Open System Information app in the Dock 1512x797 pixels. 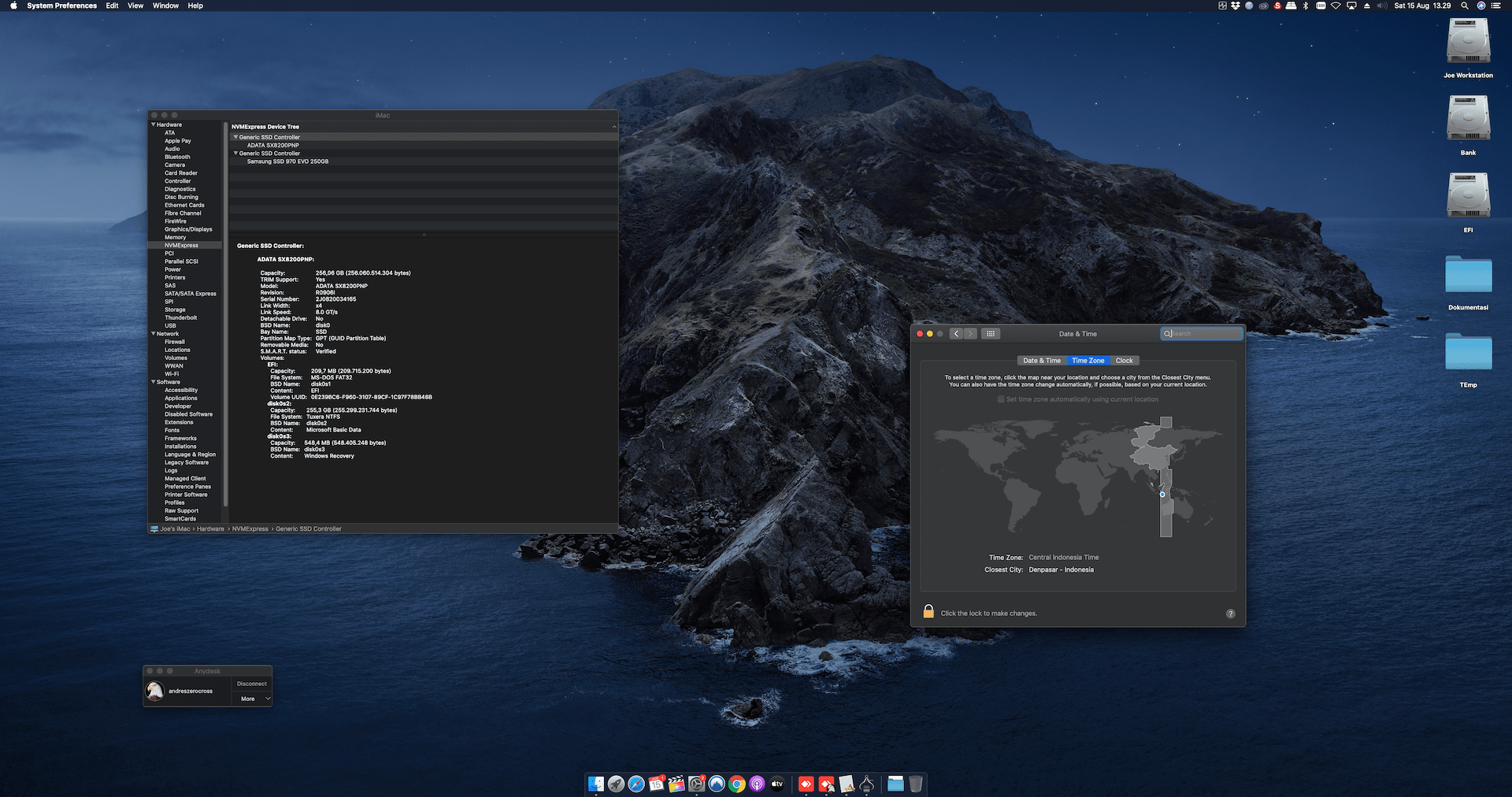click(x=867, y=784)
